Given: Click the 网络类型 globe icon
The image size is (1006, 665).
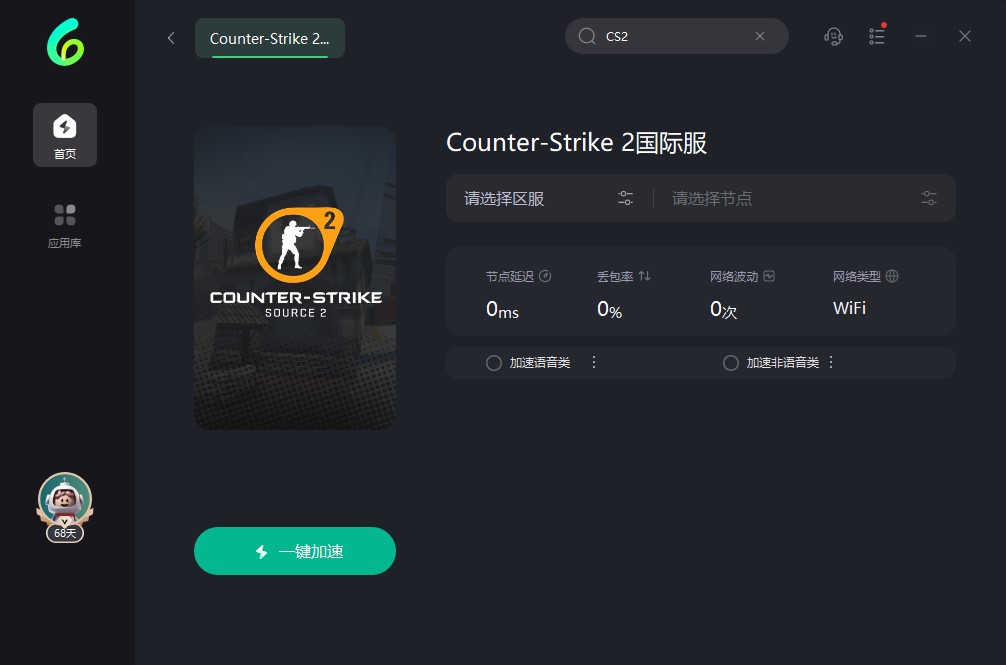Looking at the screenshot, I should (892, 276).
